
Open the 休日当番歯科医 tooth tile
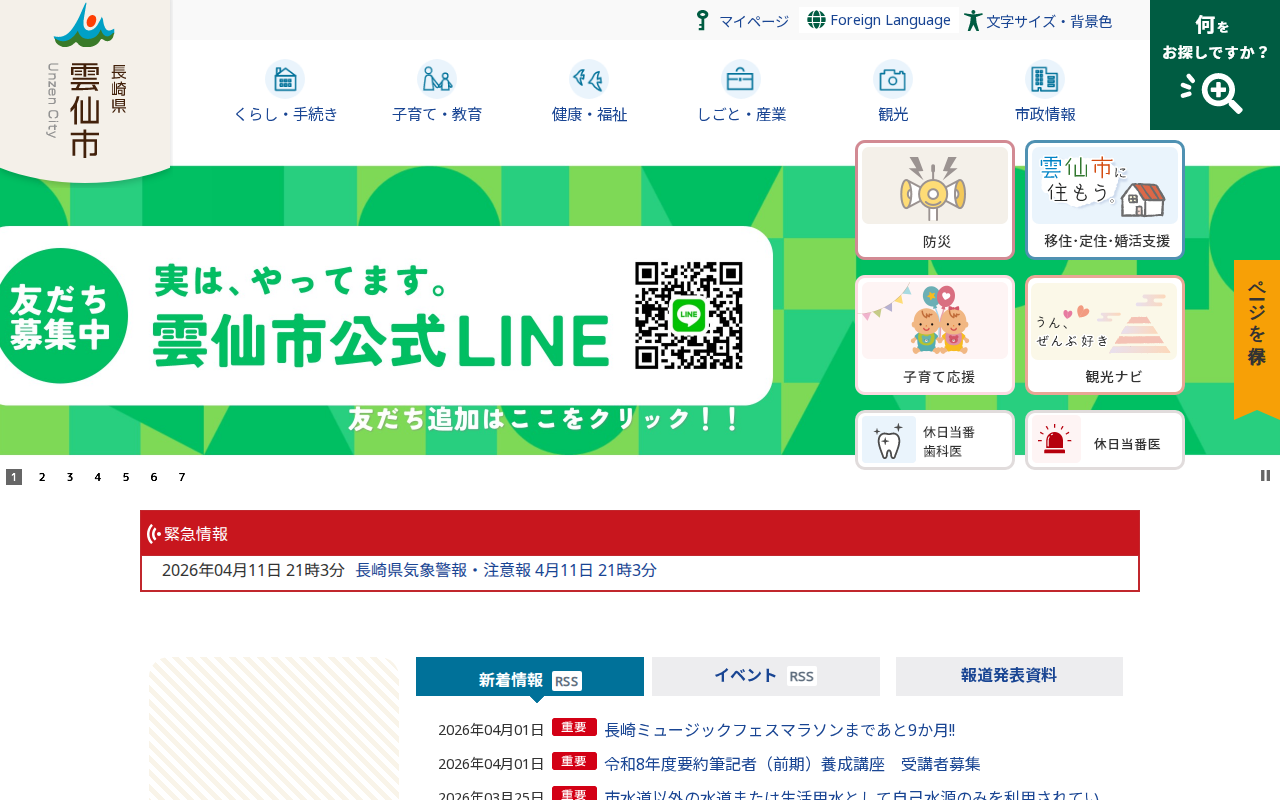click(x=935, y=440)
